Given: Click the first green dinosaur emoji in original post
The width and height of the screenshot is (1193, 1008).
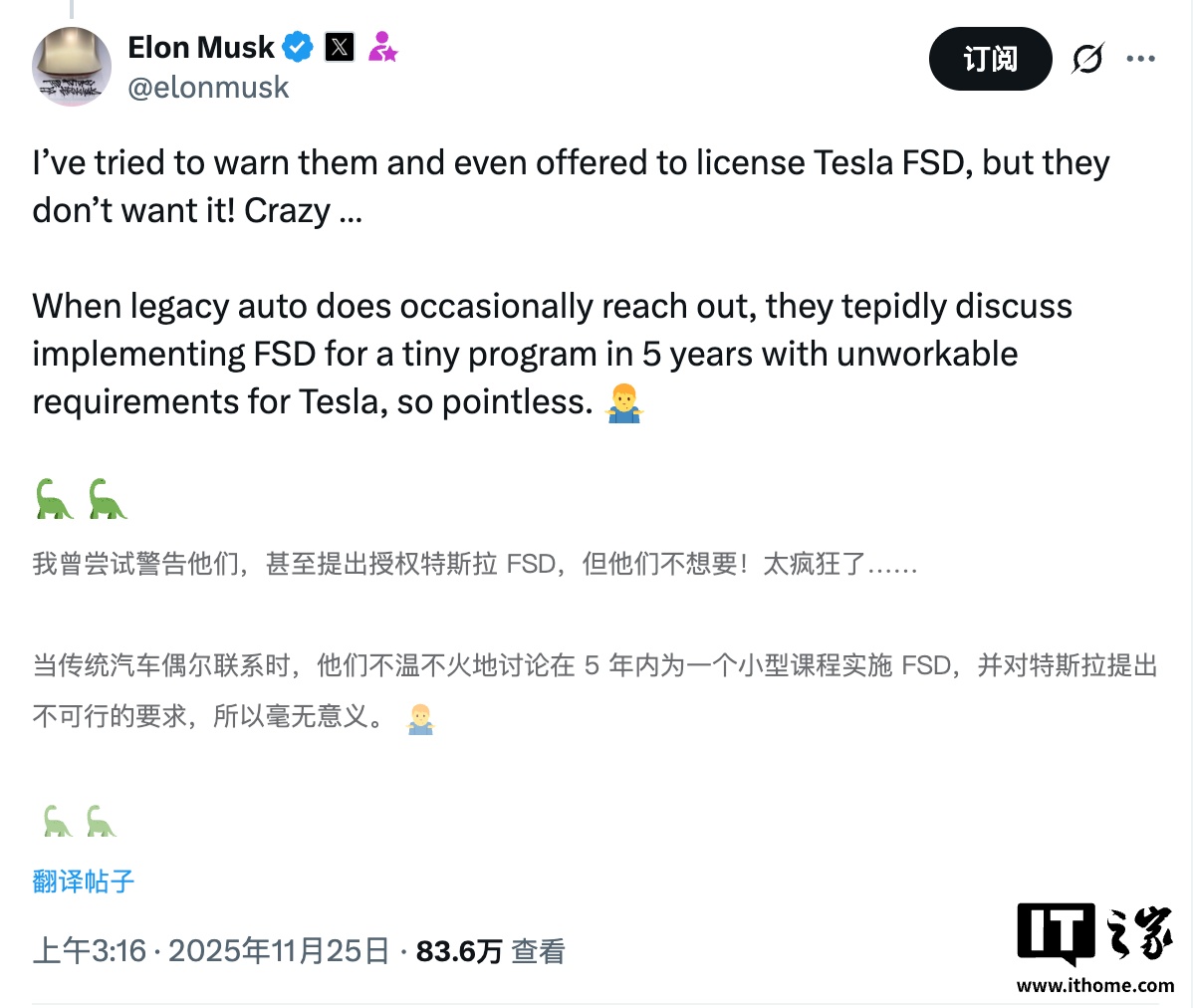Looking at the screenshot, I should click(54, 498).
